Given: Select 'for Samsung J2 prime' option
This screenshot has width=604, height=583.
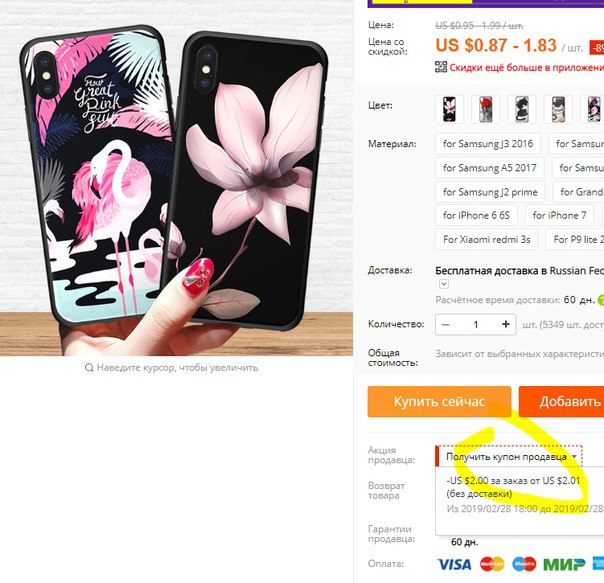Looking at the screenshot, I should click(x=490, y=192).
